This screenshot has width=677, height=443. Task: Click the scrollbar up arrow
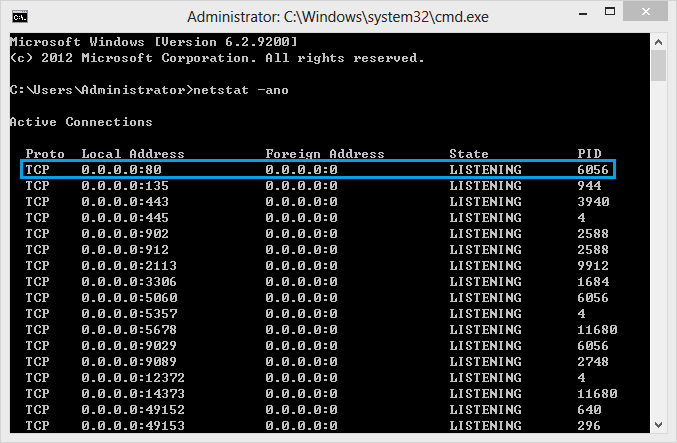(x=658, y=42)
